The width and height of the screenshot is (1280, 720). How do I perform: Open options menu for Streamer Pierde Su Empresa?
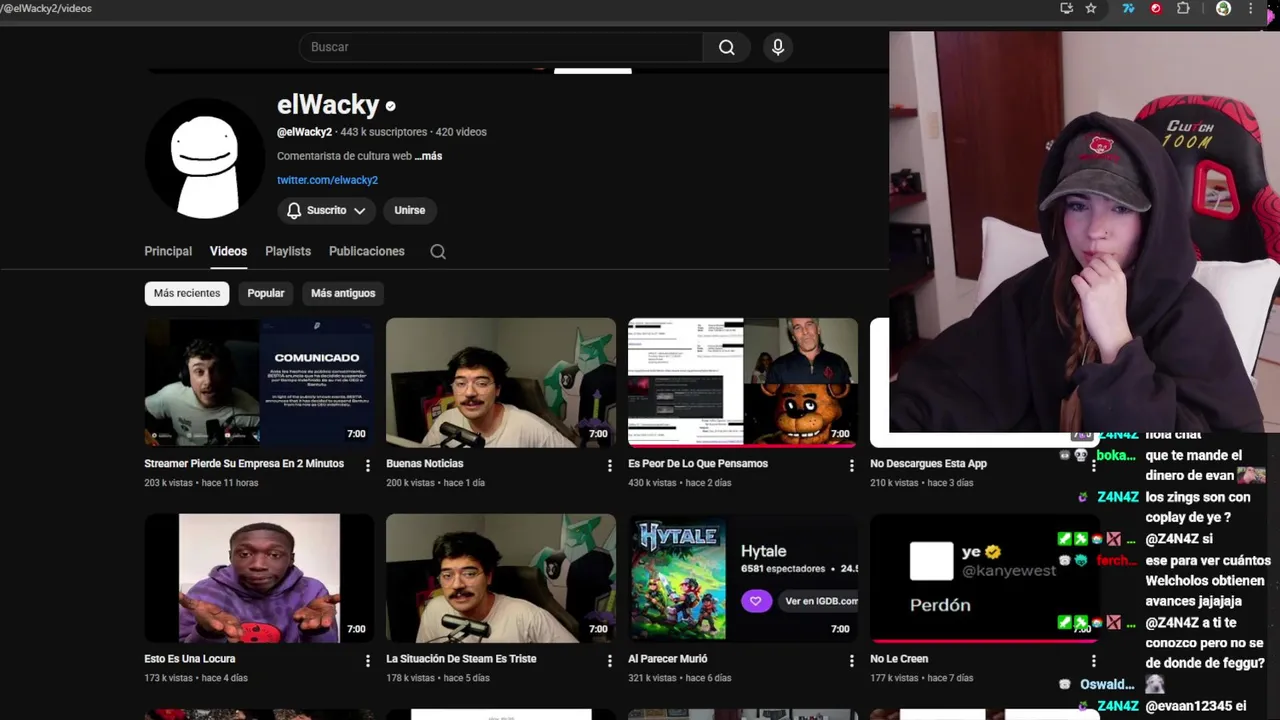368,466
